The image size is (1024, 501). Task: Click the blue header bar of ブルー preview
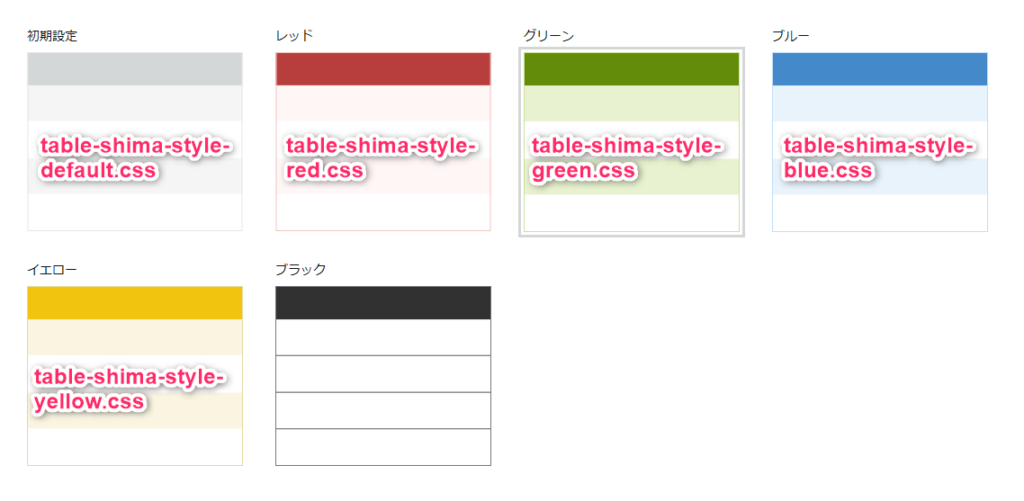point(880,69)
